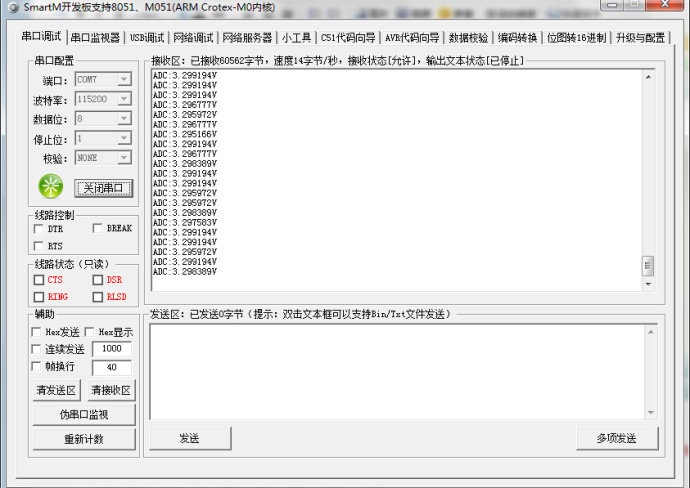Check the 连续发送 option
The height and width of the screenshot is (488, 690).
tap(37, 349)
